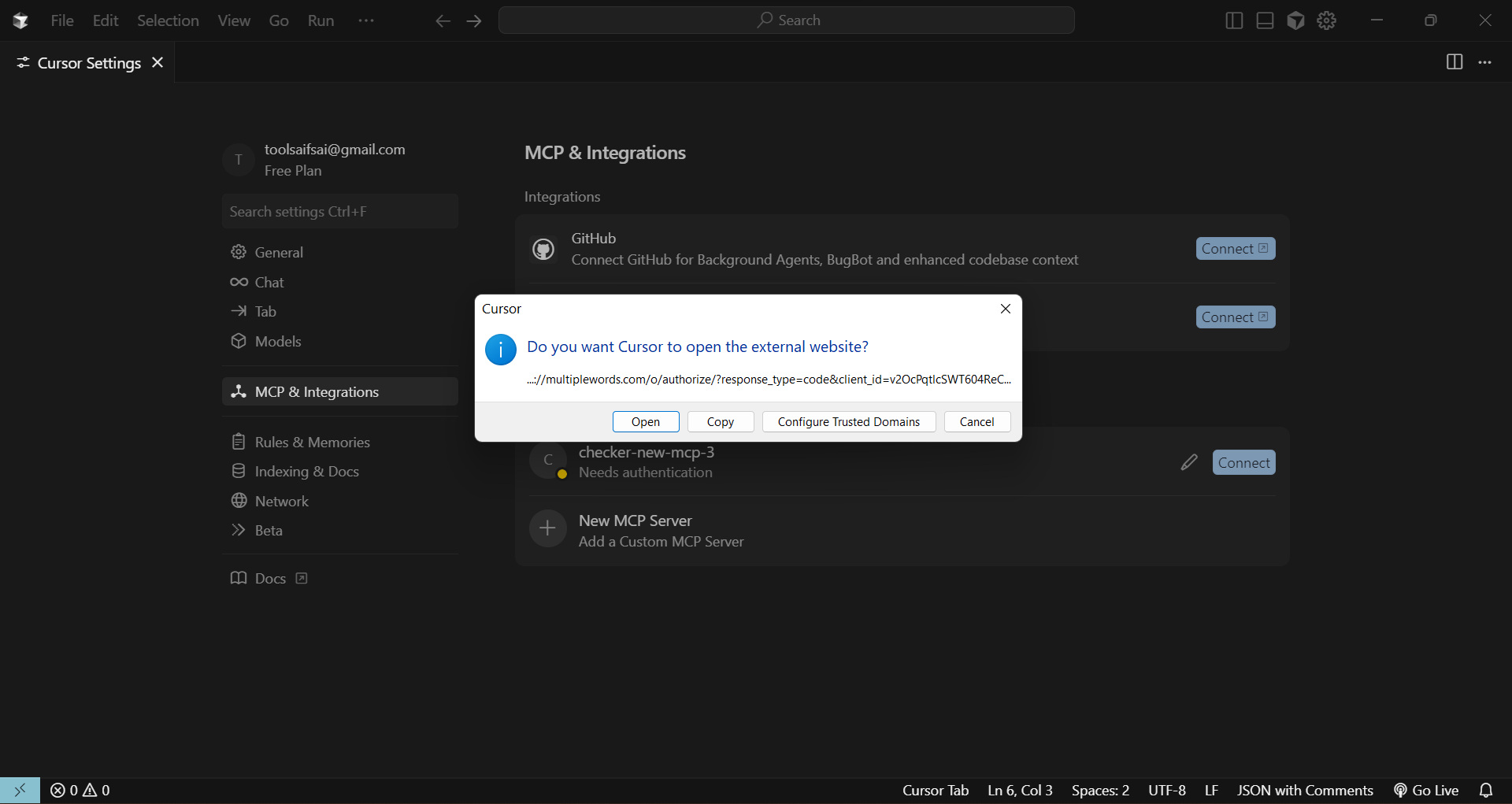Open Network settings section

pyautogui.click(x=339, y=501)
